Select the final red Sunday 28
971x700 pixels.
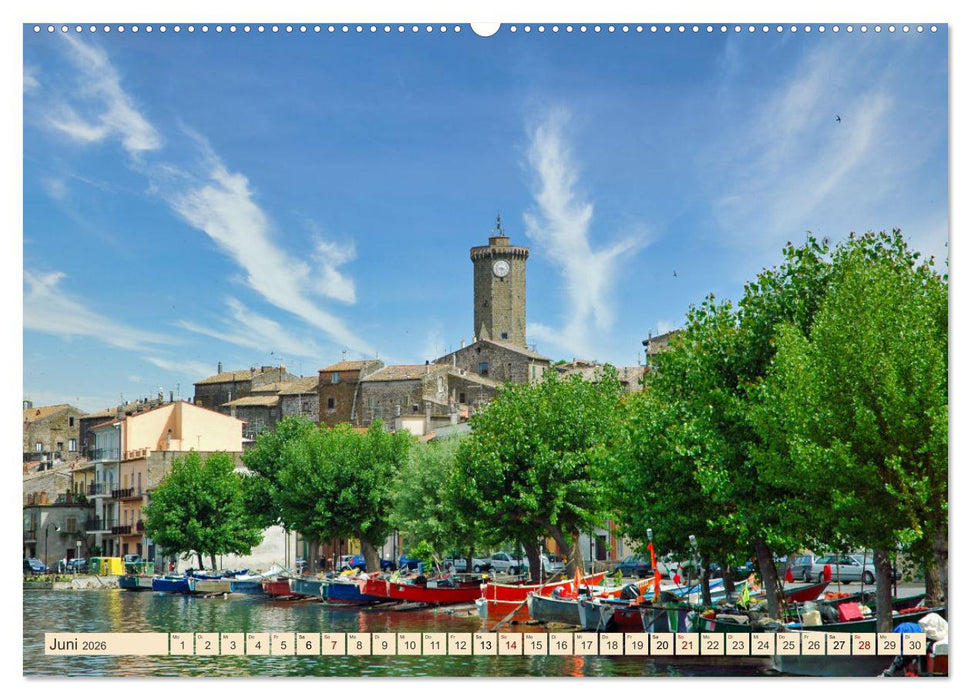(x=863, y=646)
